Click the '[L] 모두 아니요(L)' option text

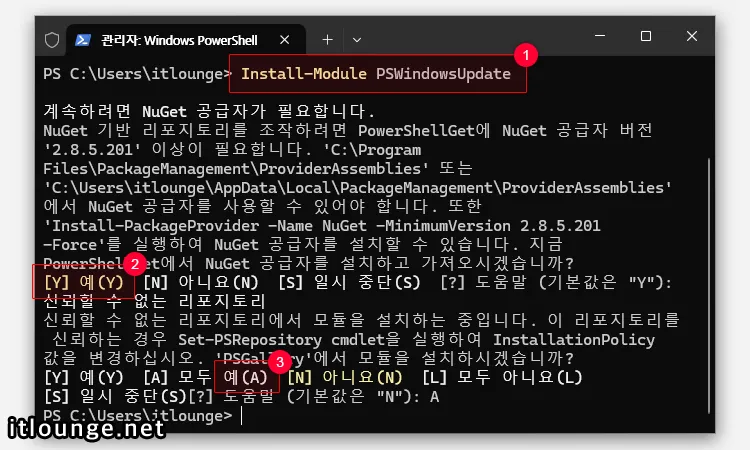point(502,377)
